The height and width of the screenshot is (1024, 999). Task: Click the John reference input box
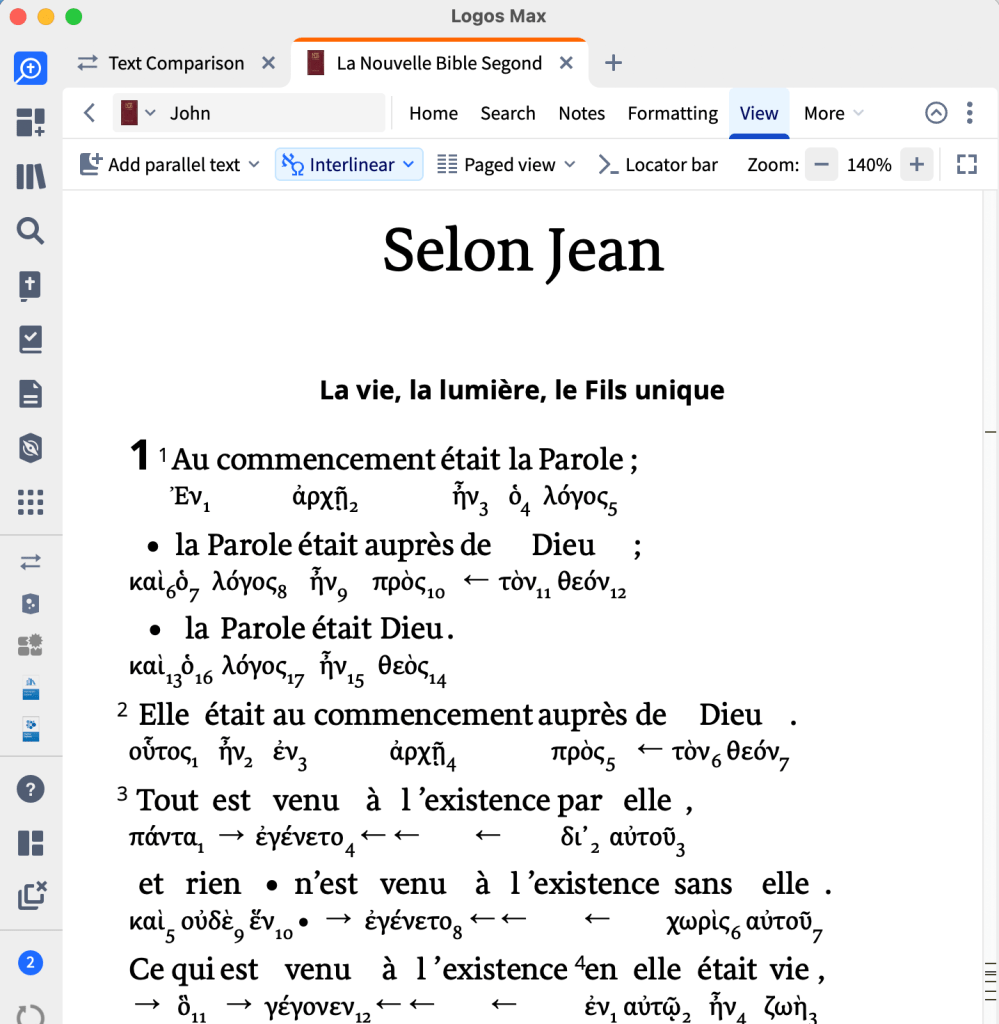270,113
